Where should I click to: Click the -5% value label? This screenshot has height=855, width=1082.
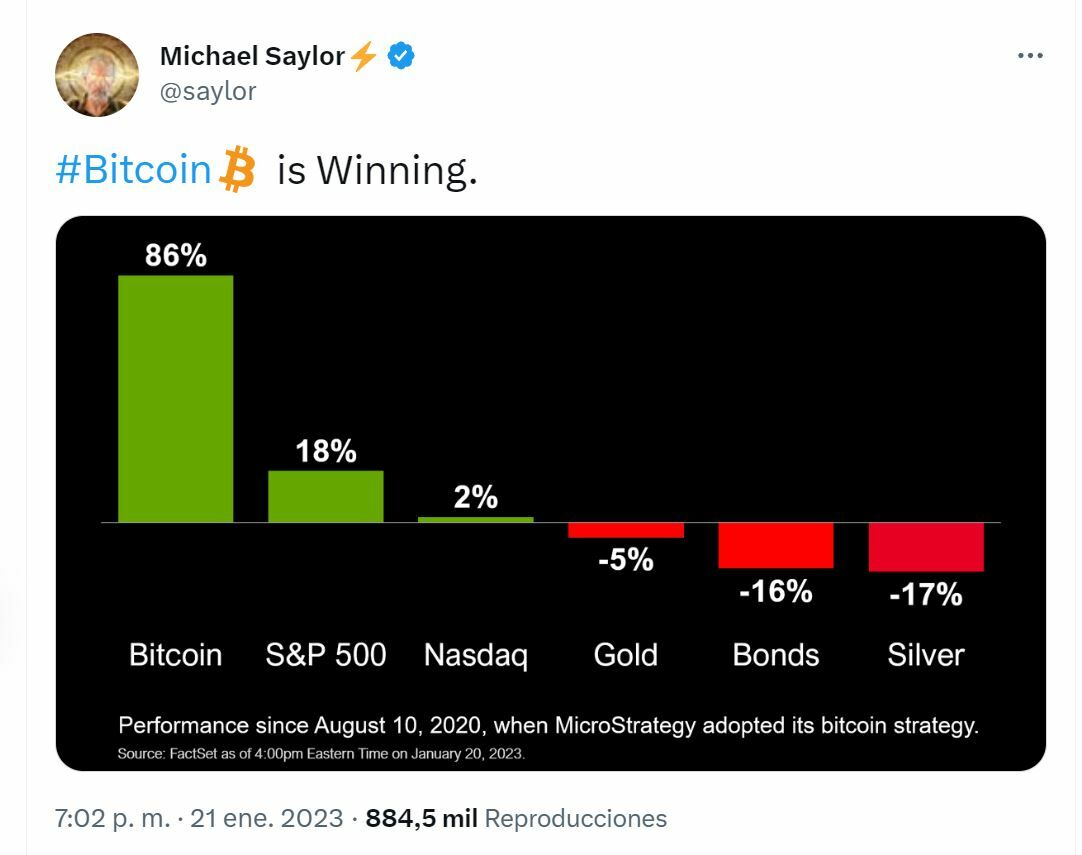tap(625, 560)
